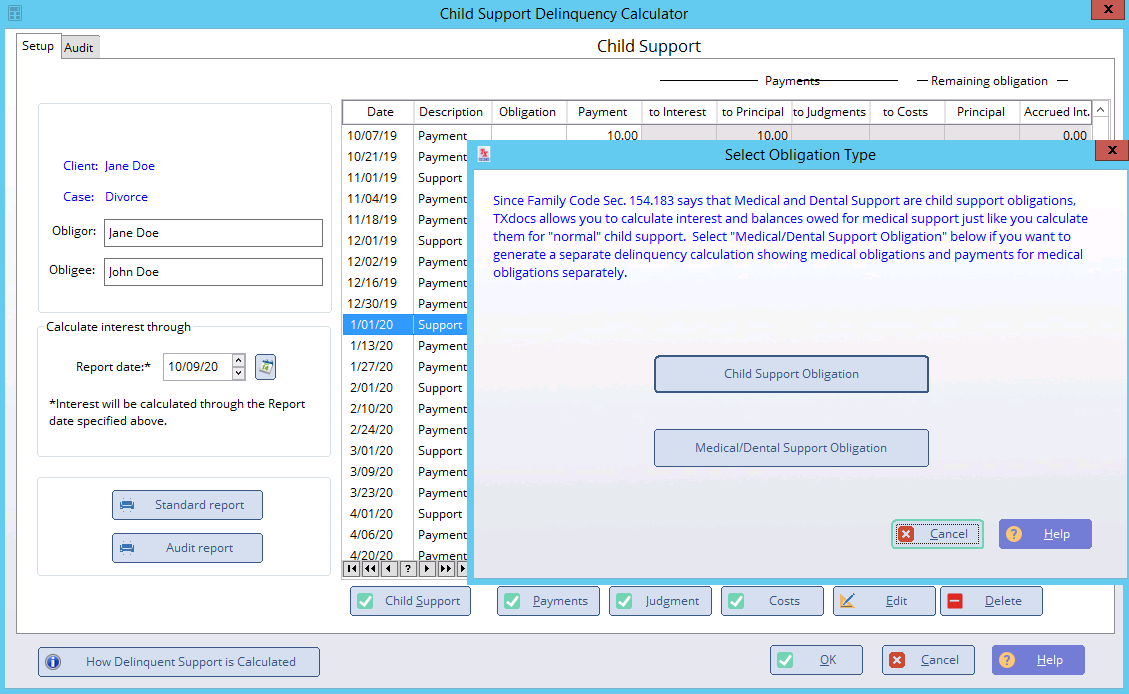This screenshot has width=1129, height=694.
Task: Click How Delinquent Support is Calculated info button
Action: [x=179, y=661]
